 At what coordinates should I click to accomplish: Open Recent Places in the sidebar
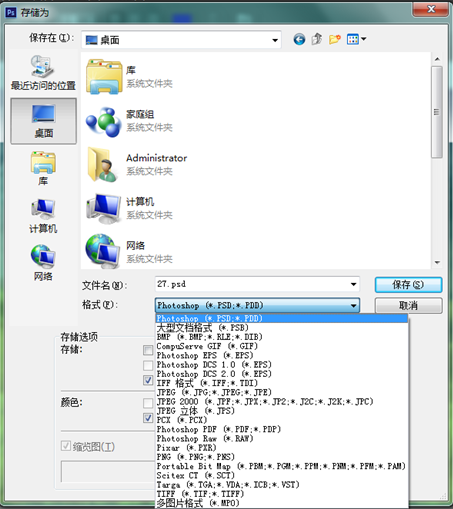(x=43, y=72)
